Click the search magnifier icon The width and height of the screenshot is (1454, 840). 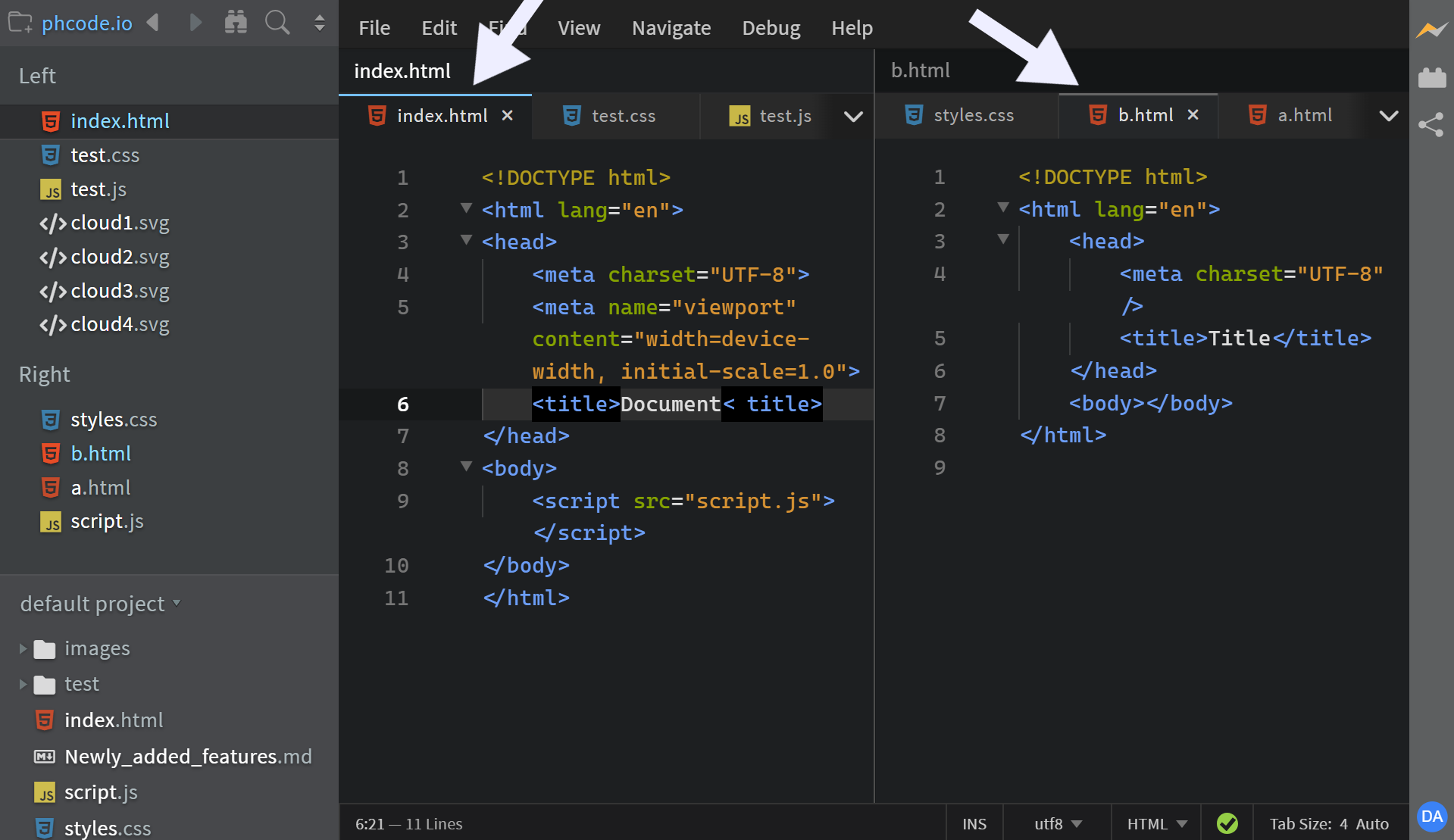click(x=277, y=23)
